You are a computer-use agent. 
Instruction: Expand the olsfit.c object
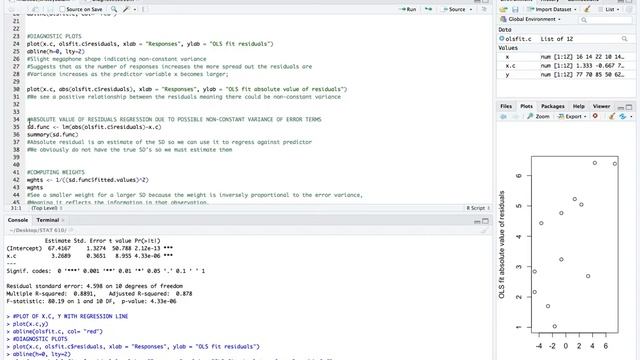[502, 39]
